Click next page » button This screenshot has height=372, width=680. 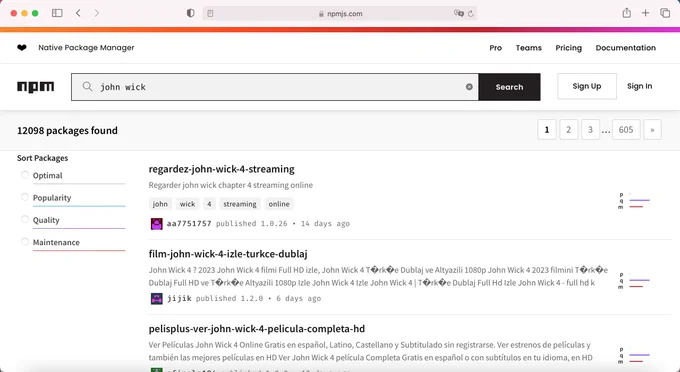coord(652,130)
